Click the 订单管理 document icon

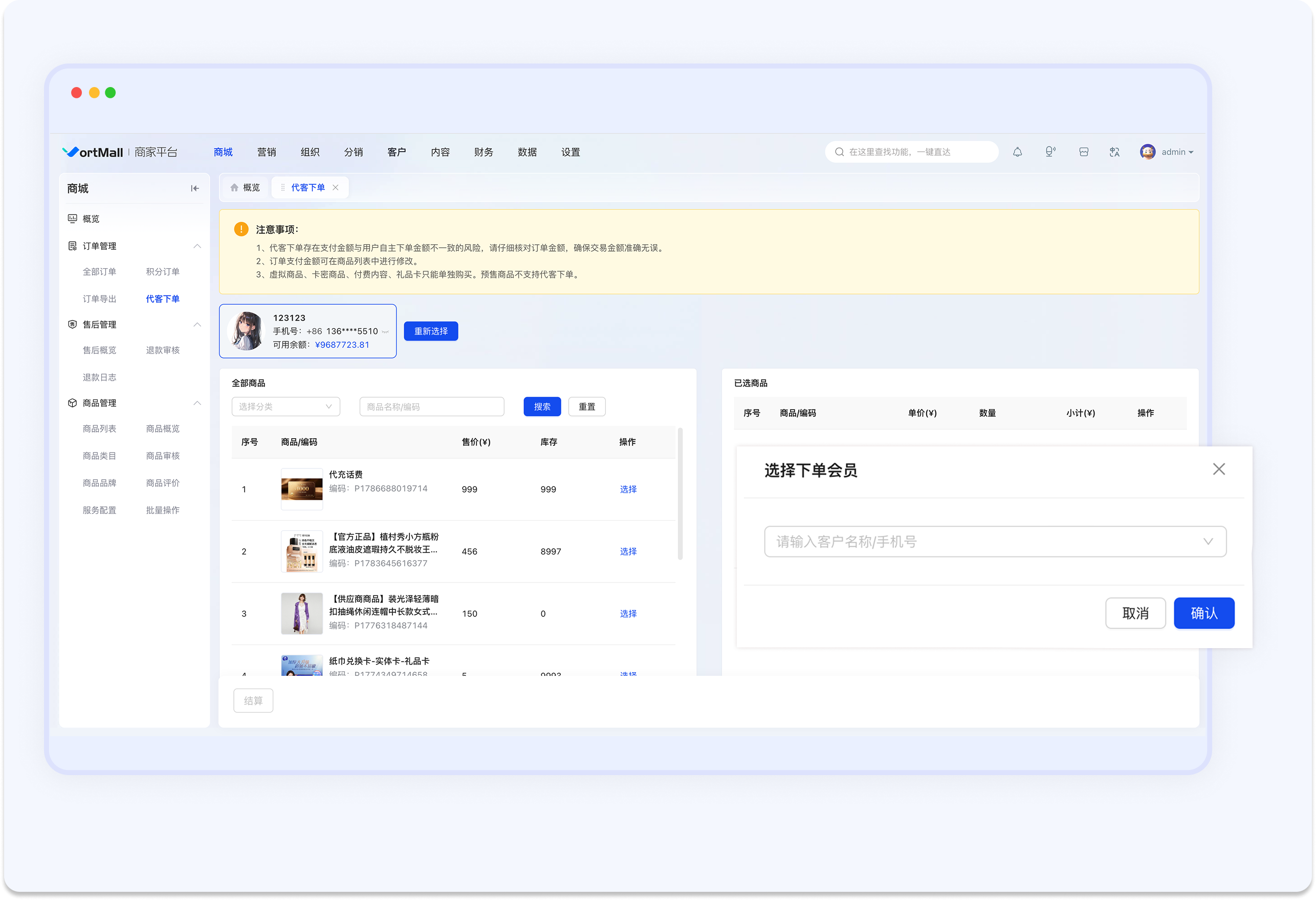(x=73, y=245)
